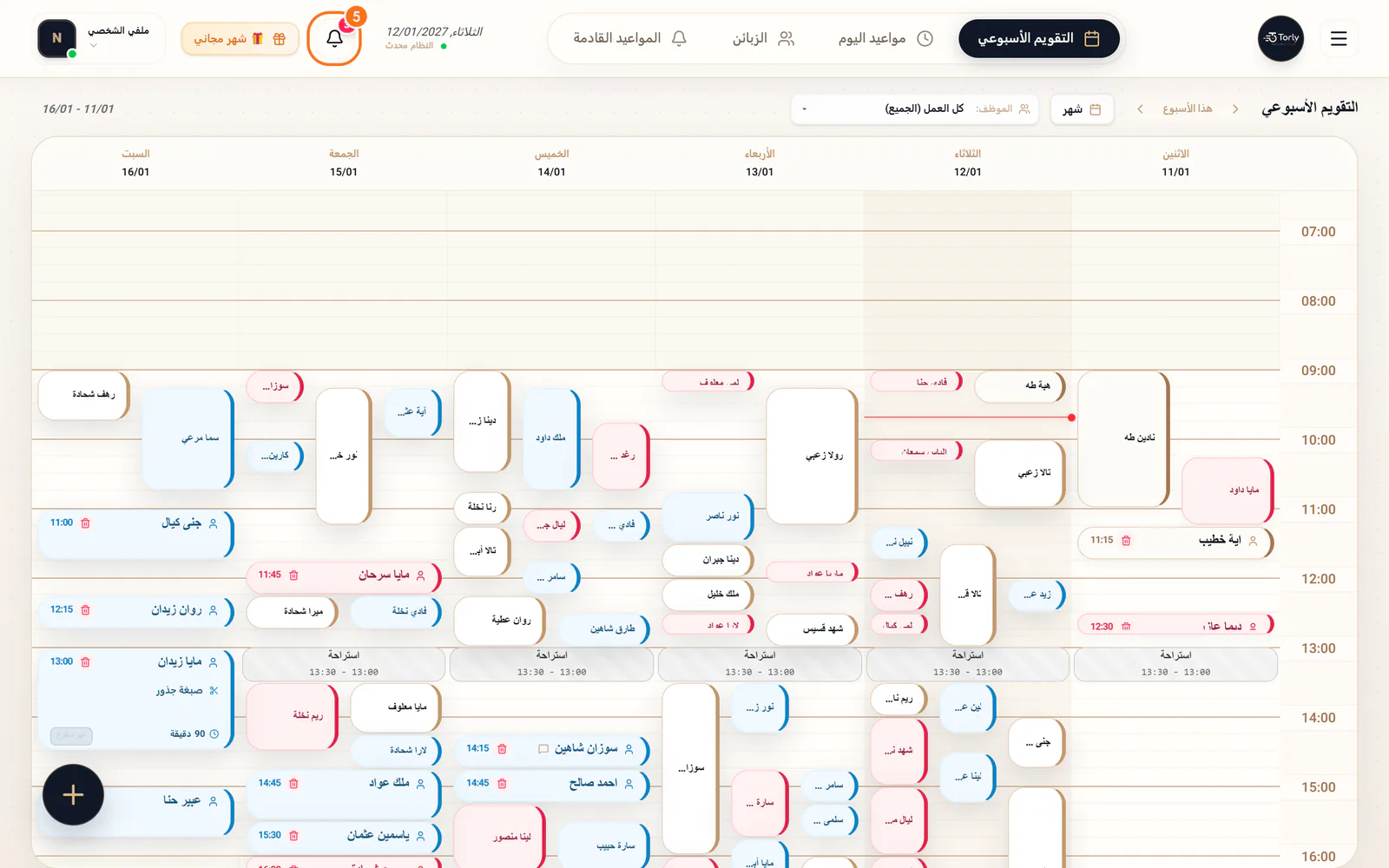Screen dimensions: 1389x868
Task: Open the شهد قسيس appointment card
Action: coord(811,629)
